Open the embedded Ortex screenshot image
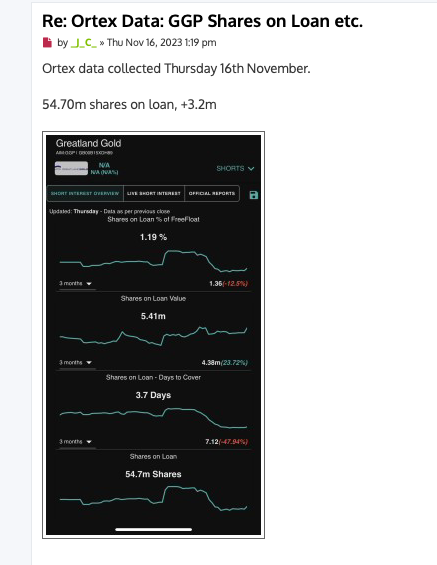437x565 pixels. [x=153, y=335]
